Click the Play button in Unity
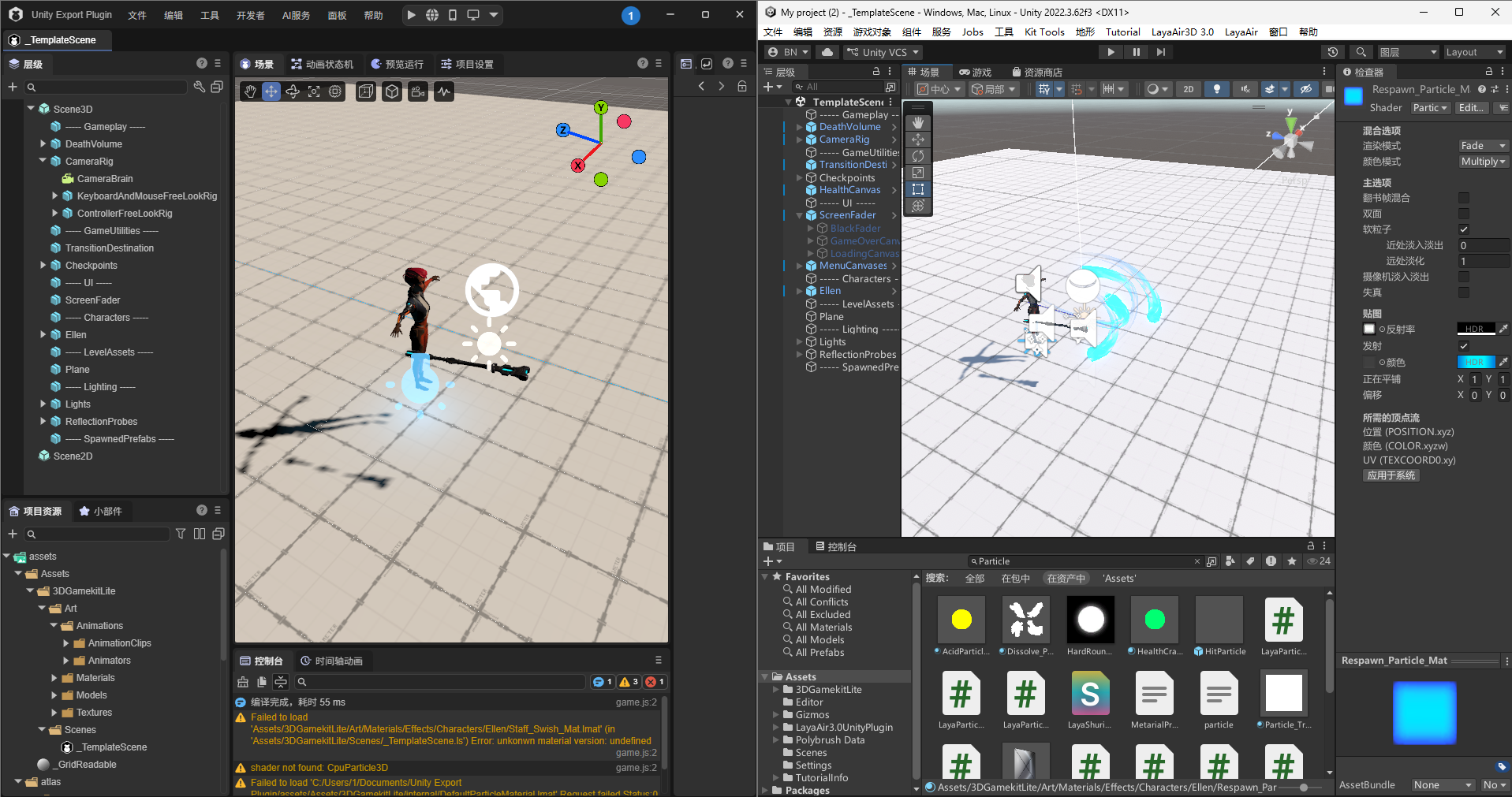This screenshot has width=1512, height=797. (1111, 52)
